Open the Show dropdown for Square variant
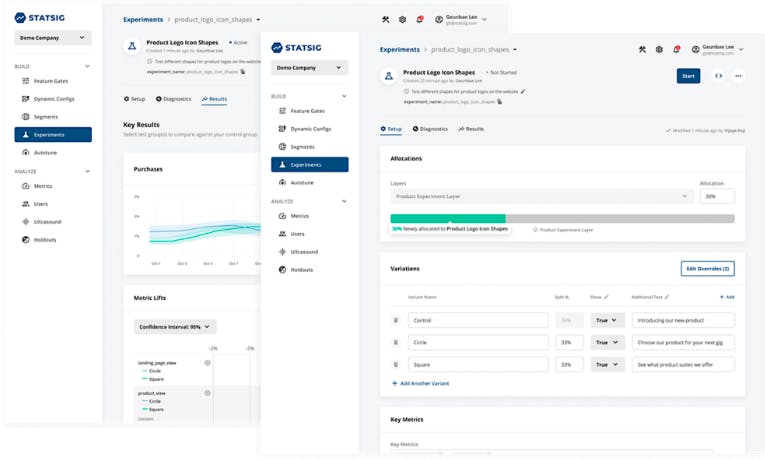Image resolution: width=765 pixels, height=460 pixels. coord(608,365)
